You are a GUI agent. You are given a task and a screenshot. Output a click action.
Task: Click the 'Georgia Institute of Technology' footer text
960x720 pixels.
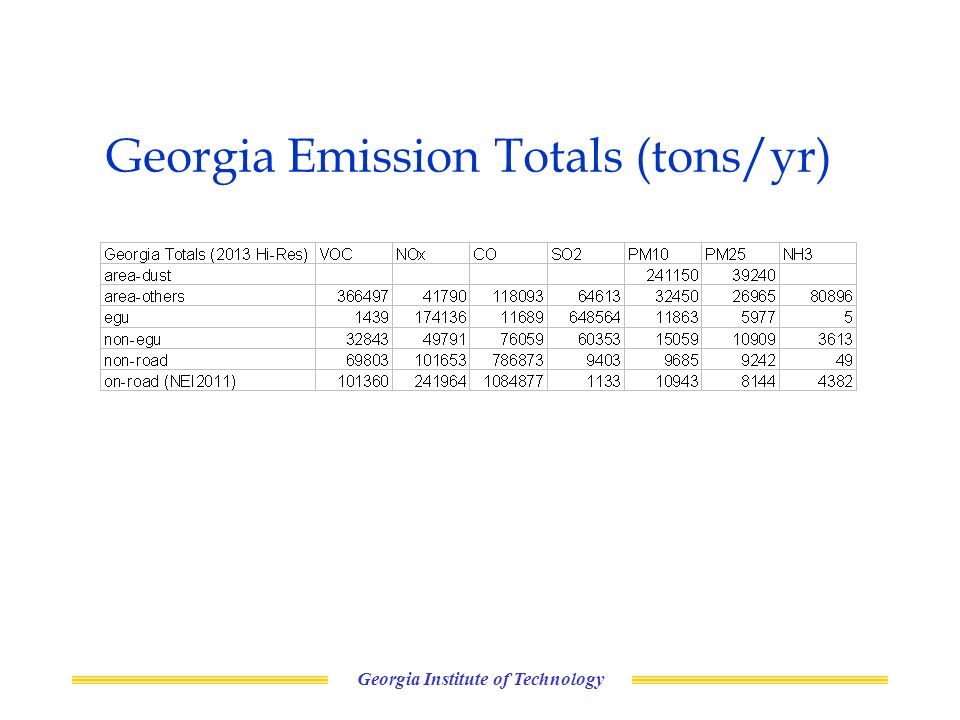(481, 680)
